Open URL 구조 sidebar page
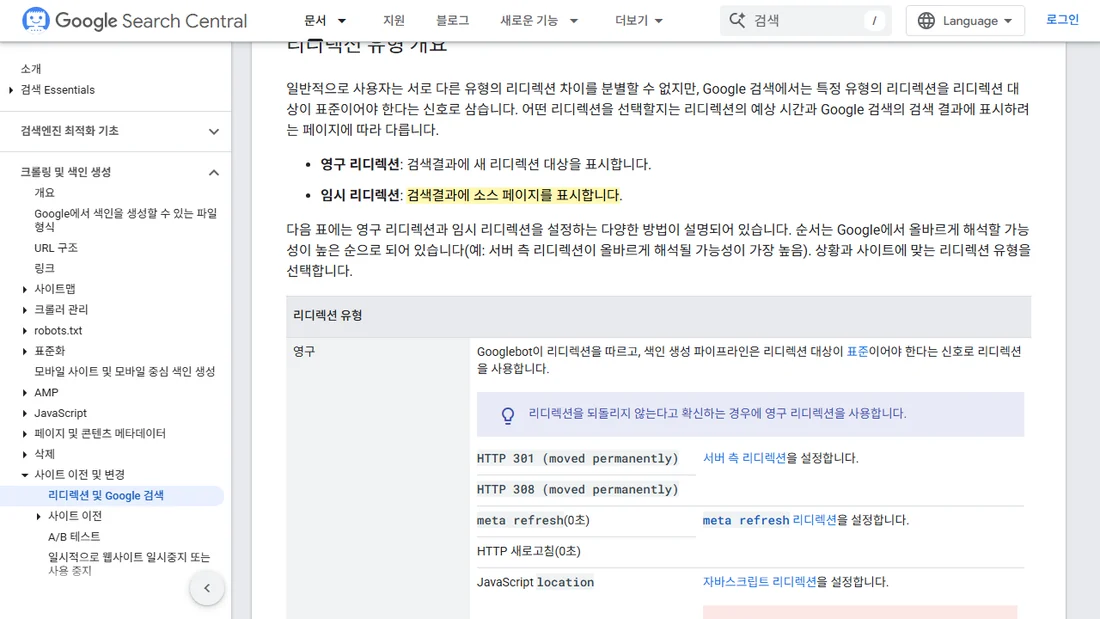 pos(56,248)
